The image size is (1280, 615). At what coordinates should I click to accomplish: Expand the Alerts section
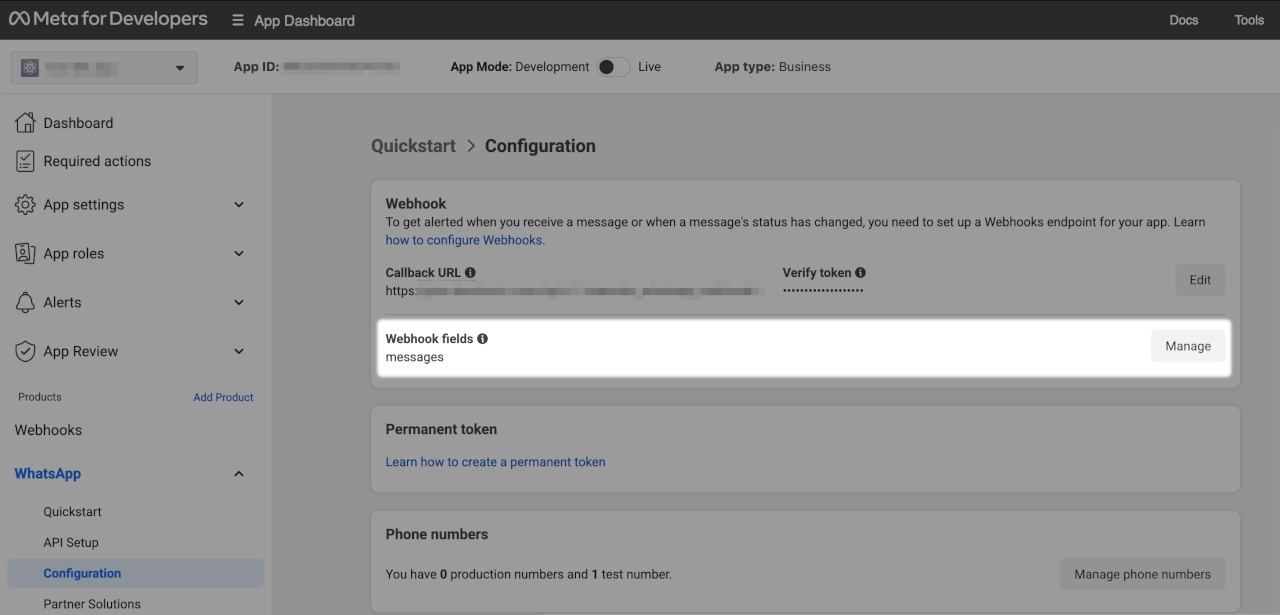click(239, 302)
